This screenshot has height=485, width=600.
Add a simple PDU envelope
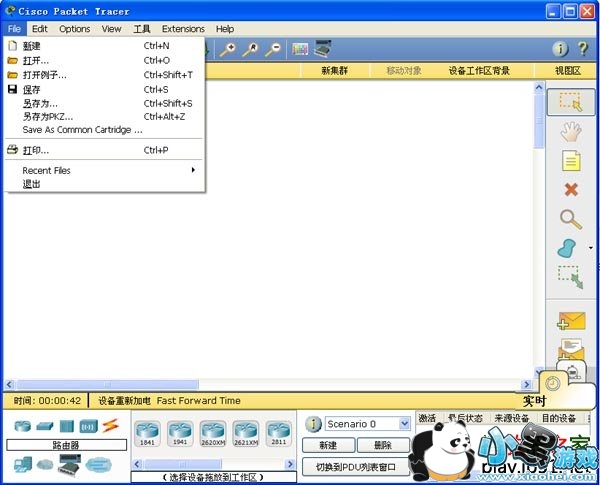click(x=570, y=321)
